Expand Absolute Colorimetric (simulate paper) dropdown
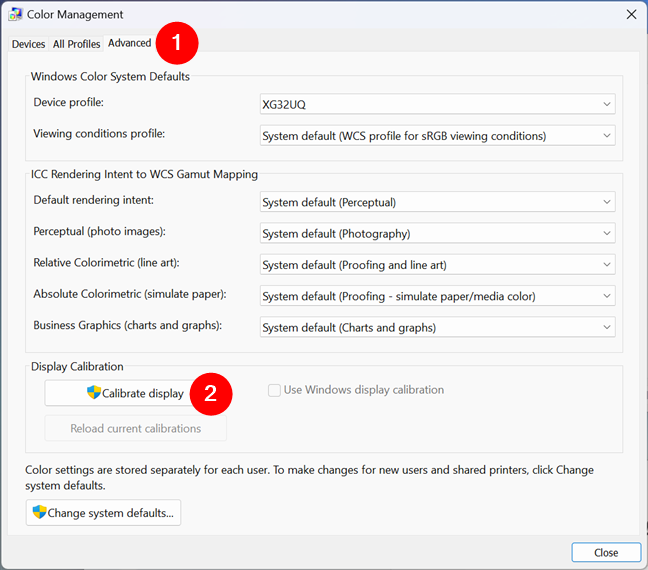Image resolution: width=648 pixels, height=570 pixels. coord(437,296)
